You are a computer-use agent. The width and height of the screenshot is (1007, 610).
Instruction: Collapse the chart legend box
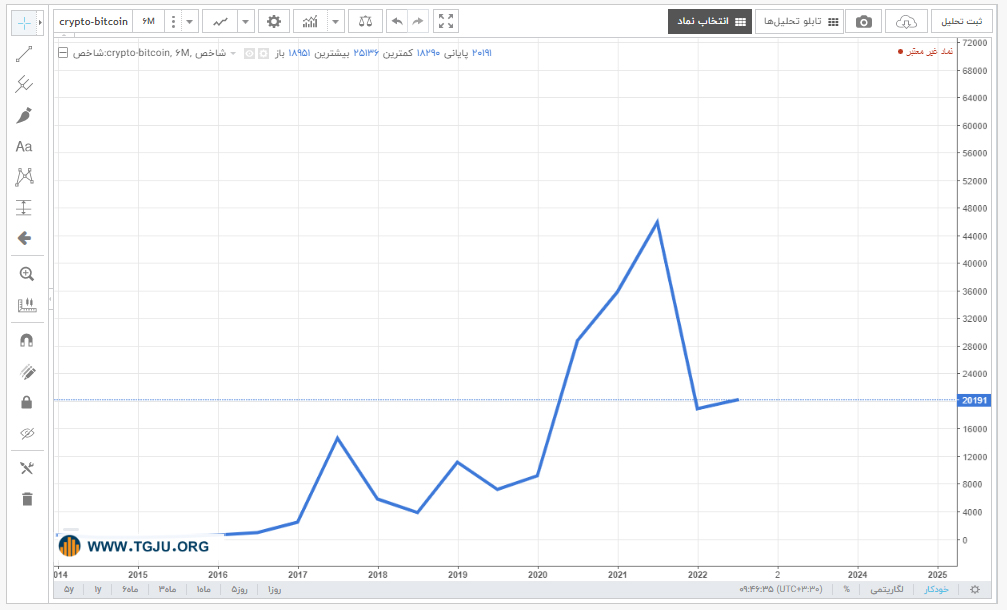coord(63,53)
